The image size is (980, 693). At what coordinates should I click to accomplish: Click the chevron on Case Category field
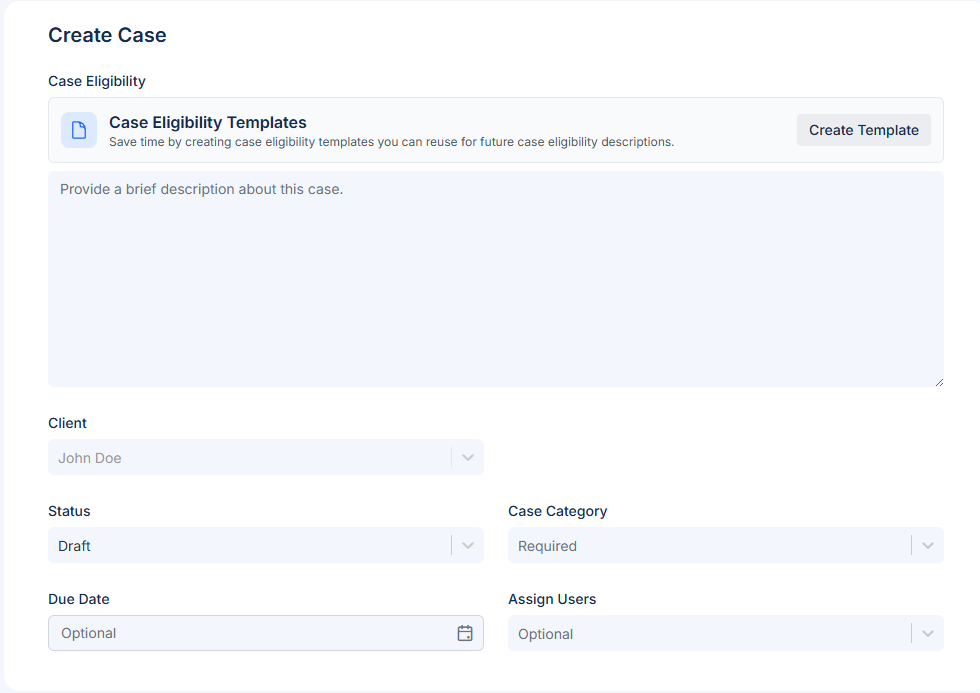pos(927,545)
